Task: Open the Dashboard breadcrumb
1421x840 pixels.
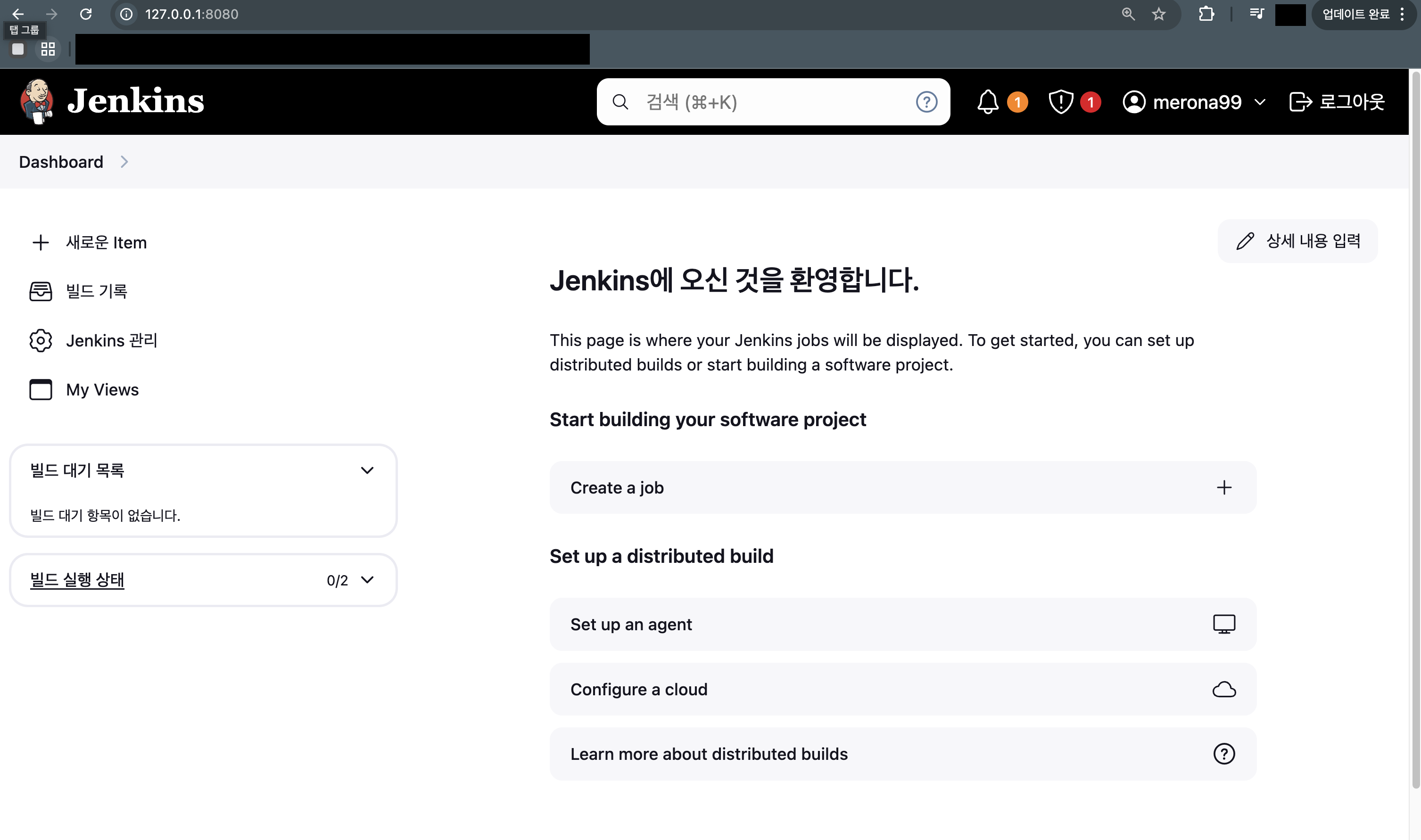Action: [x=61, y=162]
